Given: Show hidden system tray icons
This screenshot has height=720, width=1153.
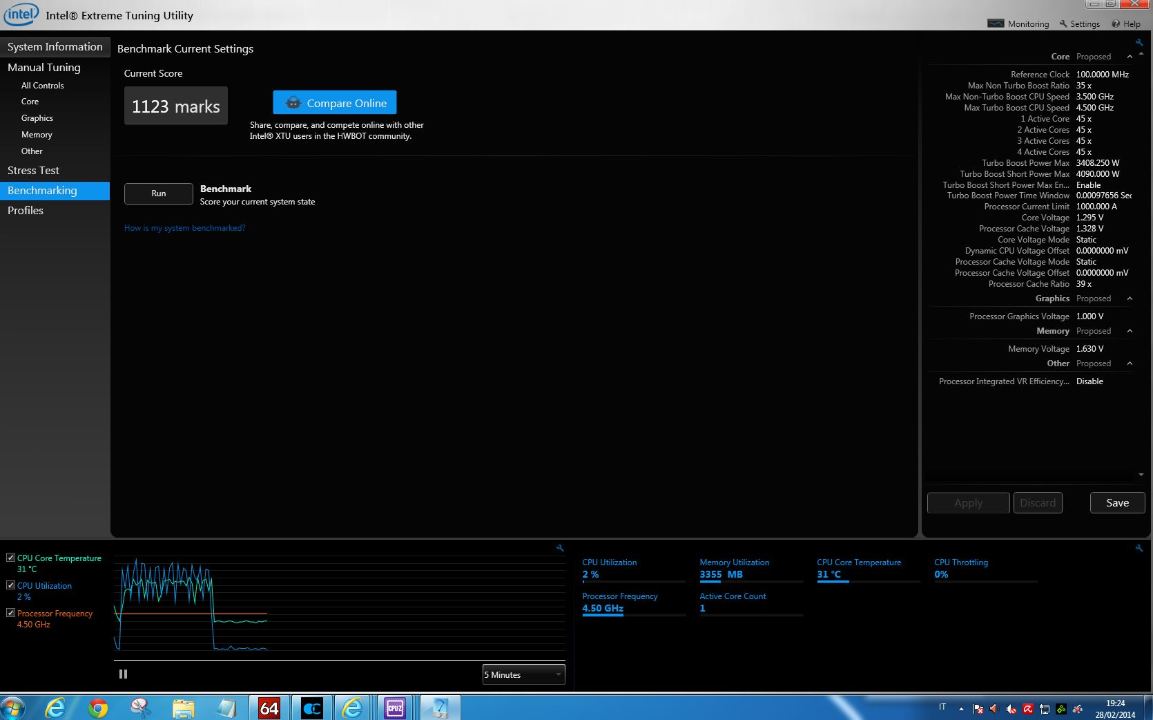Looking at the screenshot, I should click(961, 709).
